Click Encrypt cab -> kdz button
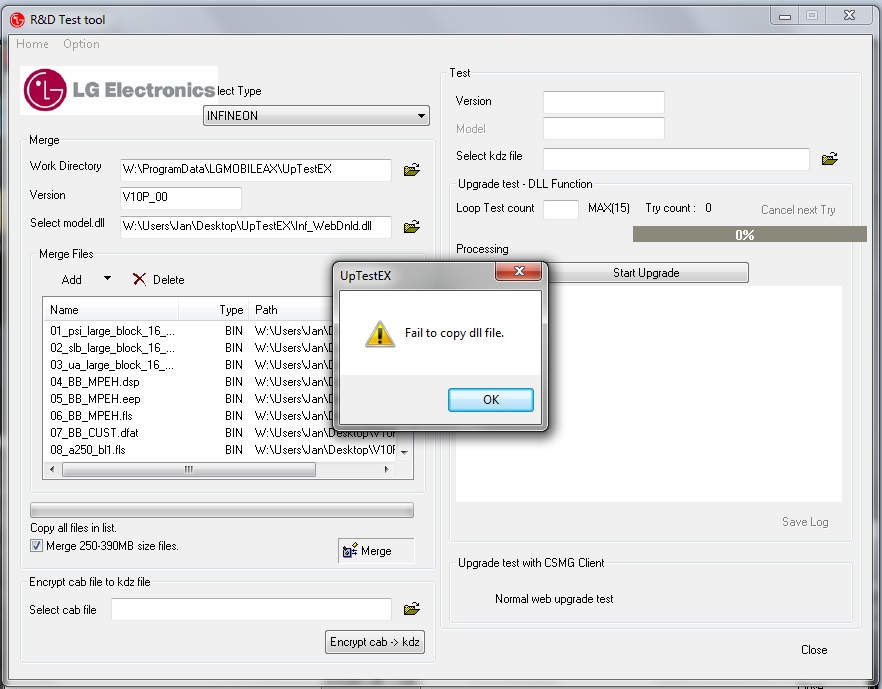Screen dimensions: 882x689 click(x=375, y=642)
